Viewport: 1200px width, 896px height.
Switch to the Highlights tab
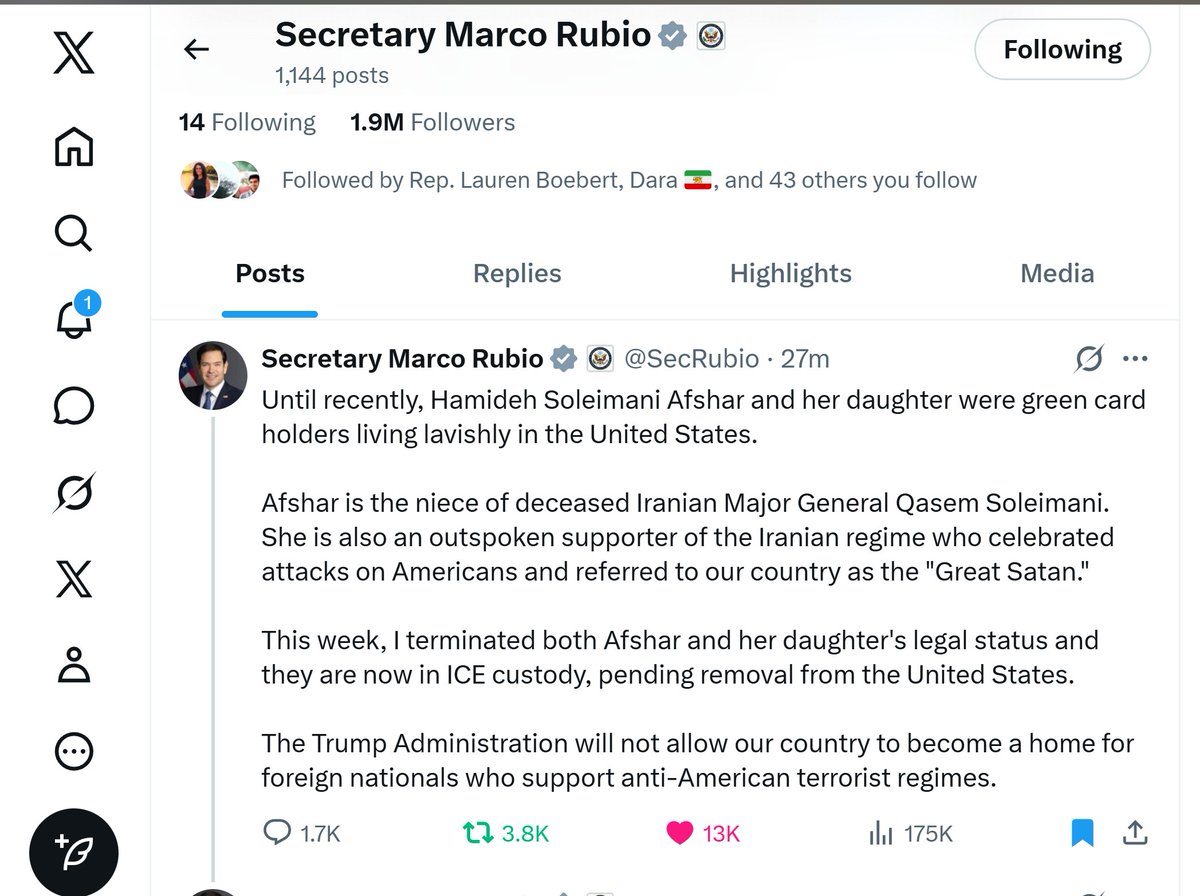pos(791,274)
